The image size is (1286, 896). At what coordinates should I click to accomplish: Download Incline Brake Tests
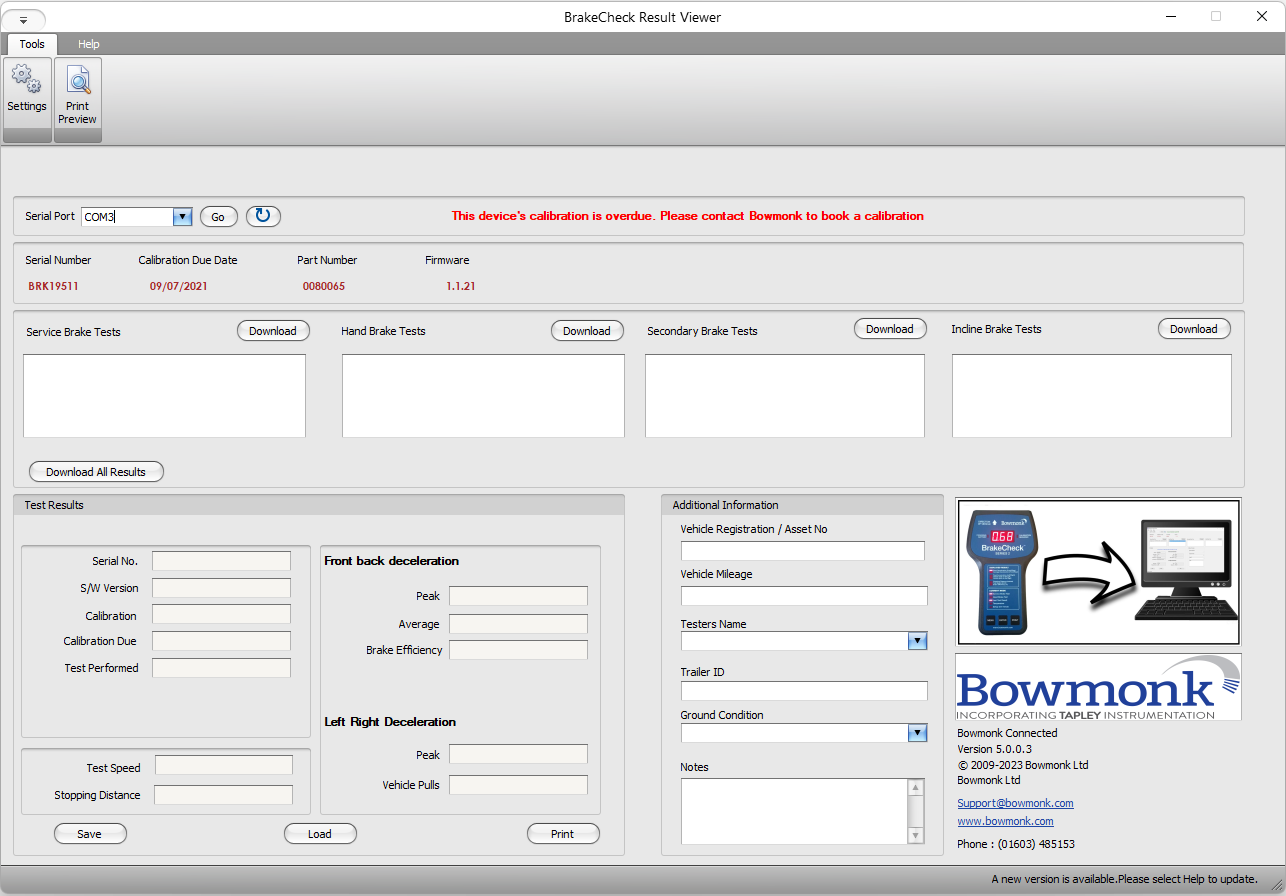[1194, 329]
